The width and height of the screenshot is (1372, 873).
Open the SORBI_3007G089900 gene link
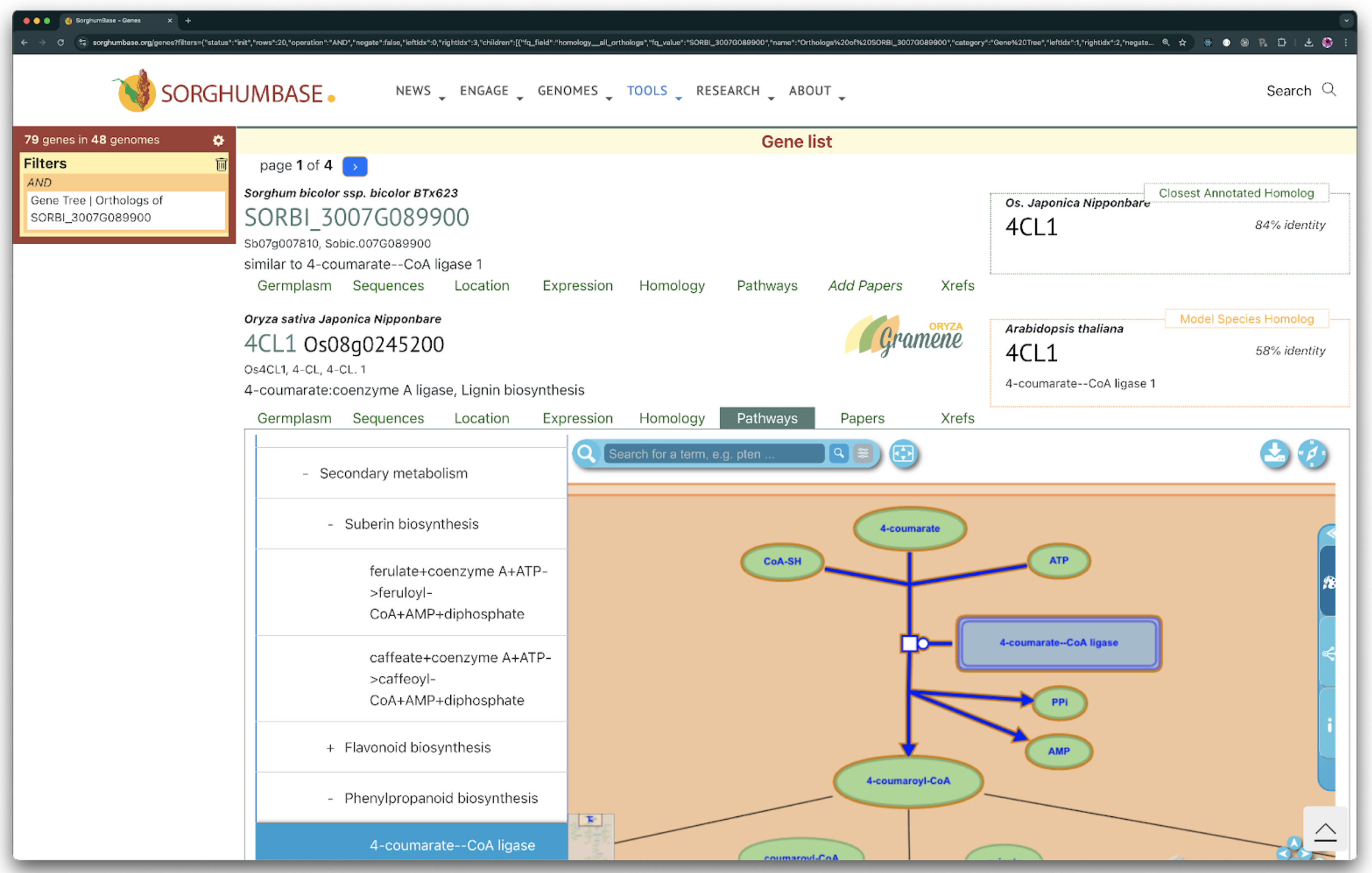356,218
